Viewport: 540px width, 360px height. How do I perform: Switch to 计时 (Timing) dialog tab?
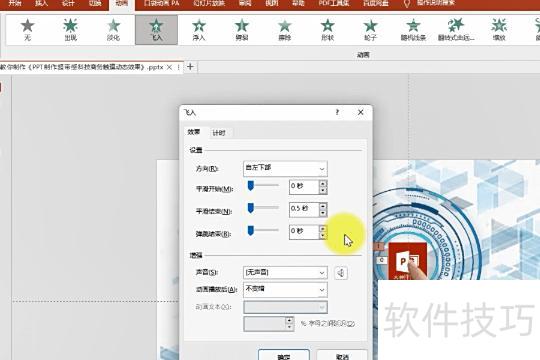point(219,133)
